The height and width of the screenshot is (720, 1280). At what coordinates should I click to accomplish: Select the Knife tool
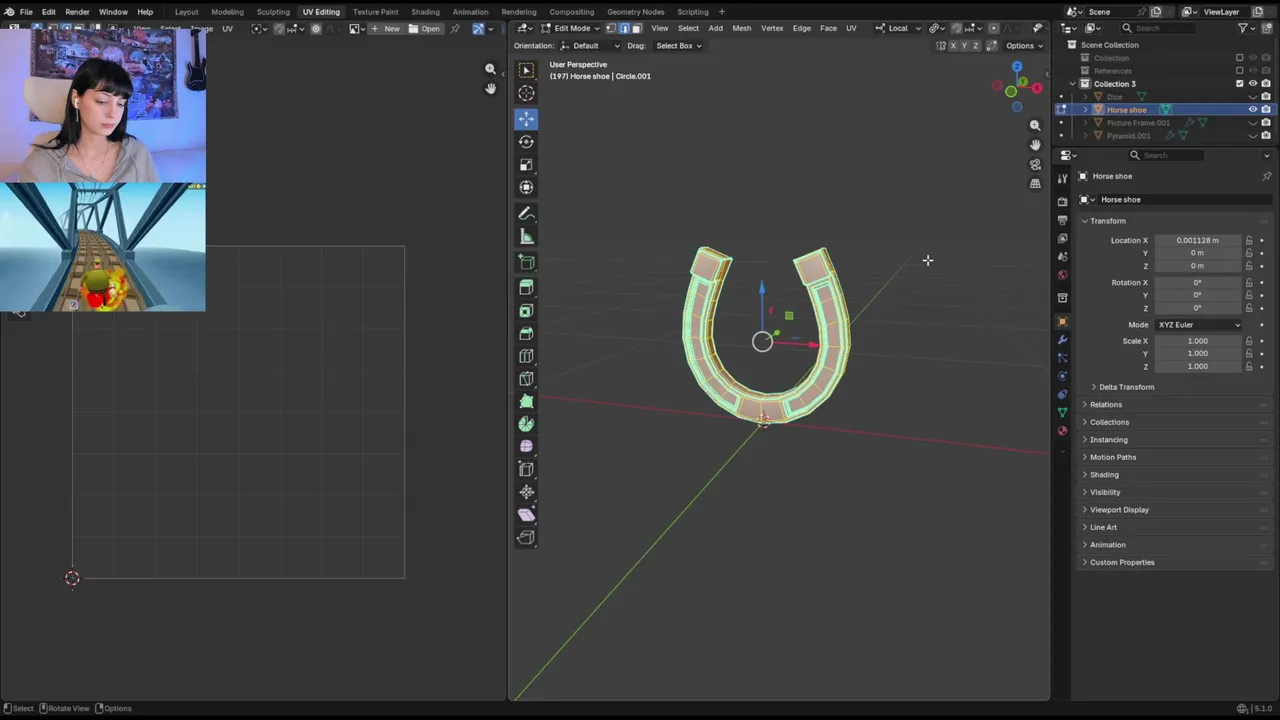tap(526, 379)
